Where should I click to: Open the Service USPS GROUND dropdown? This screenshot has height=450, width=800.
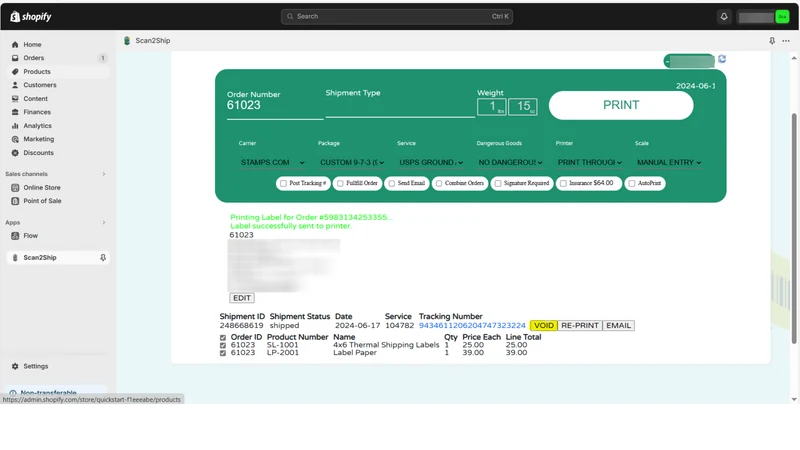click(431, 163)
